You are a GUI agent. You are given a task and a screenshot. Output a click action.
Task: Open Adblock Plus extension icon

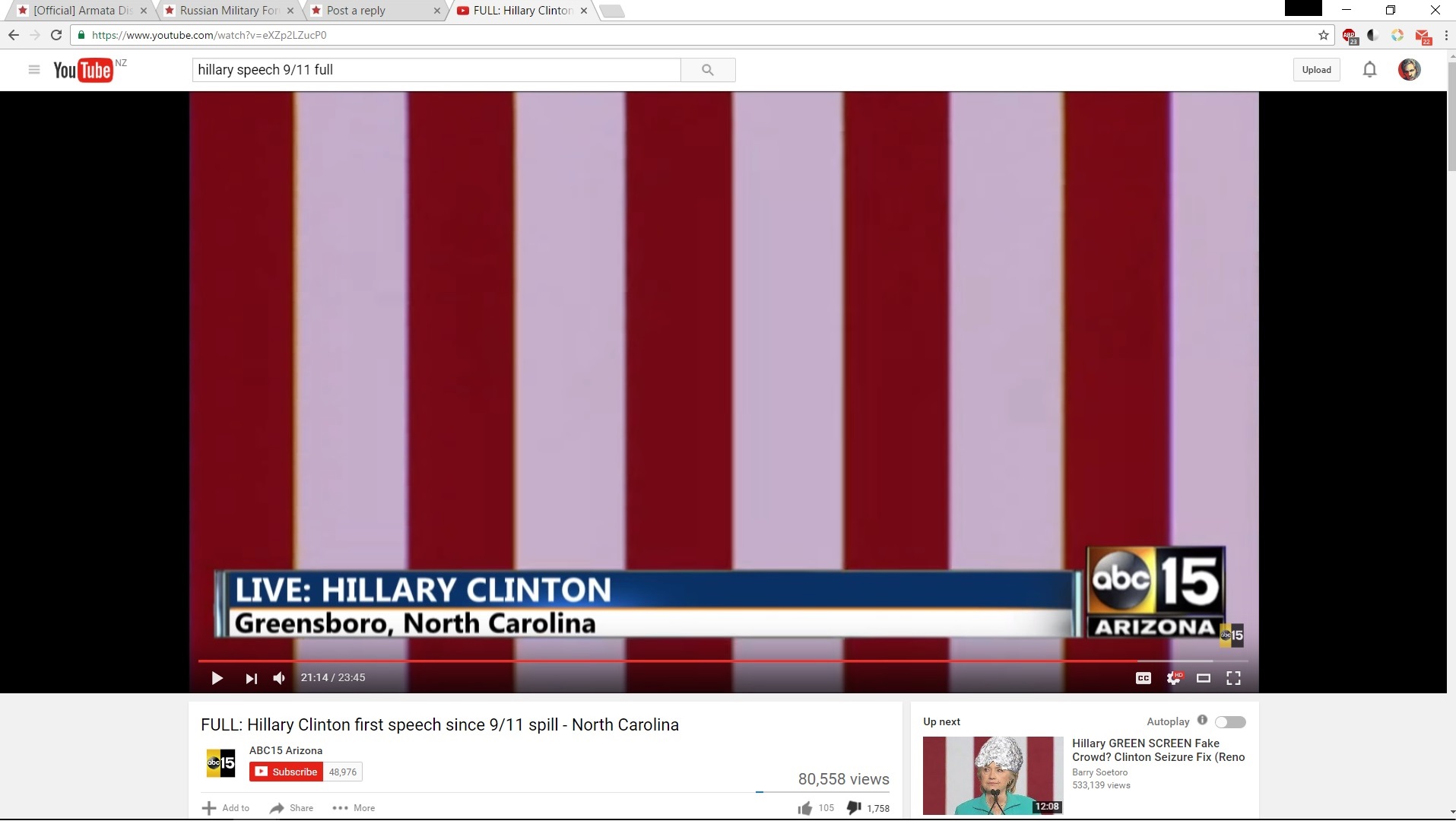tap(1350, 36)
